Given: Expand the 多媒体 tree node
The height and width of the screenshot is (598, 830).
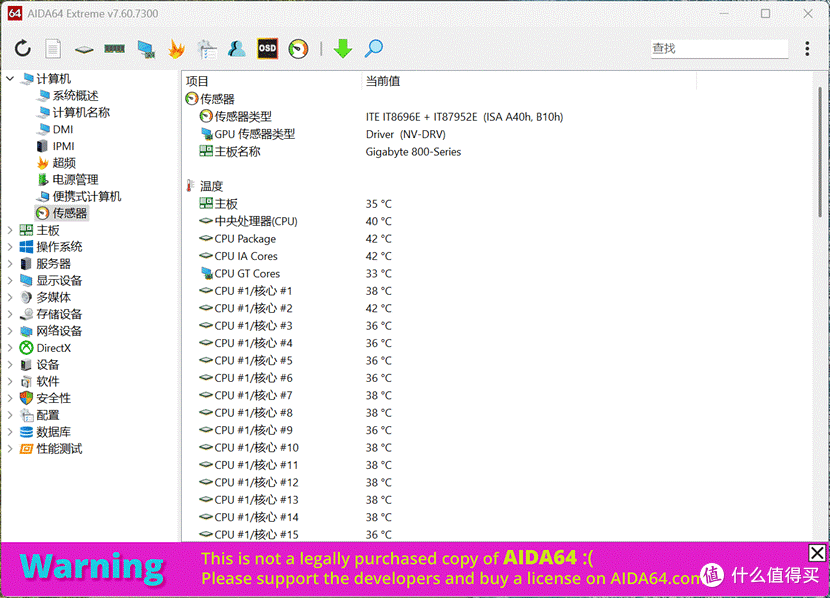Looking at the screenshot, I should point(10,297).
